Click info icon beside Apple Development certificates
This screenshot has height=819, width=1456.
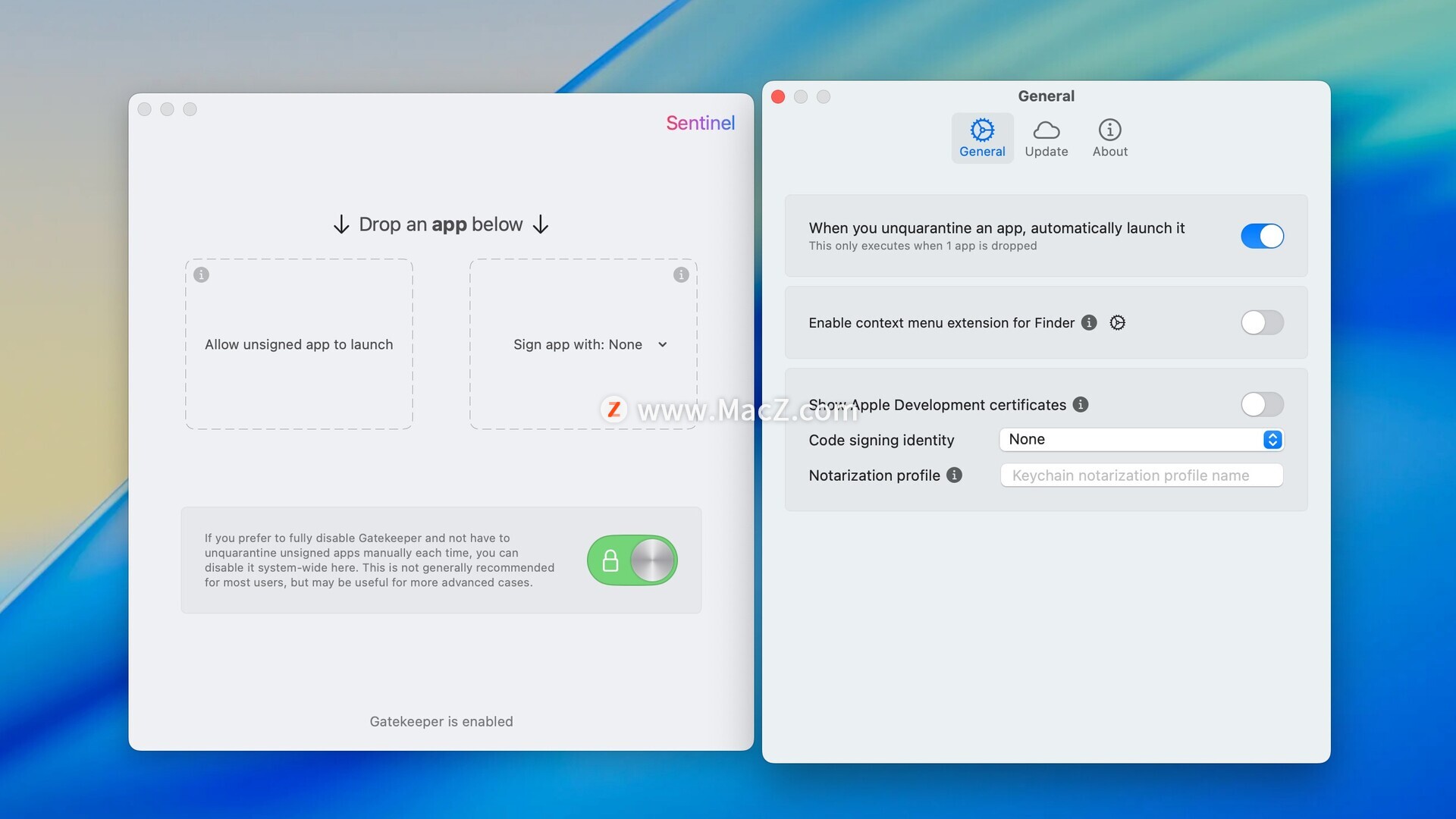pyautogui.click(x=1081, y=404)
